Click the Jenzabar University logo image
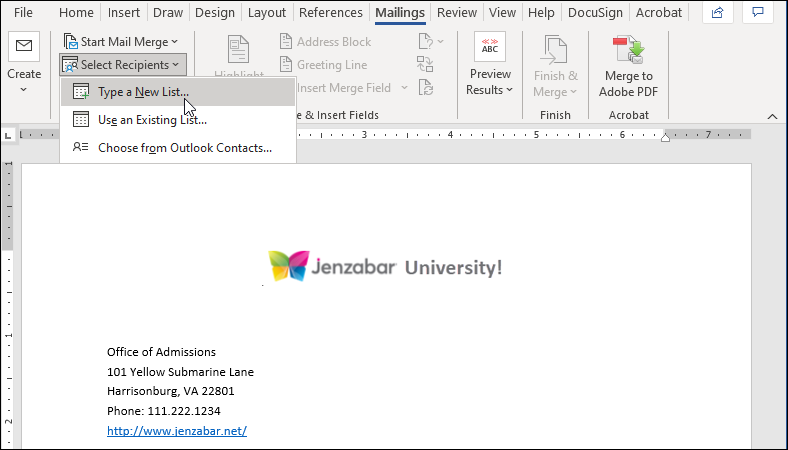788x450 pixels. [x=385, y=267]
